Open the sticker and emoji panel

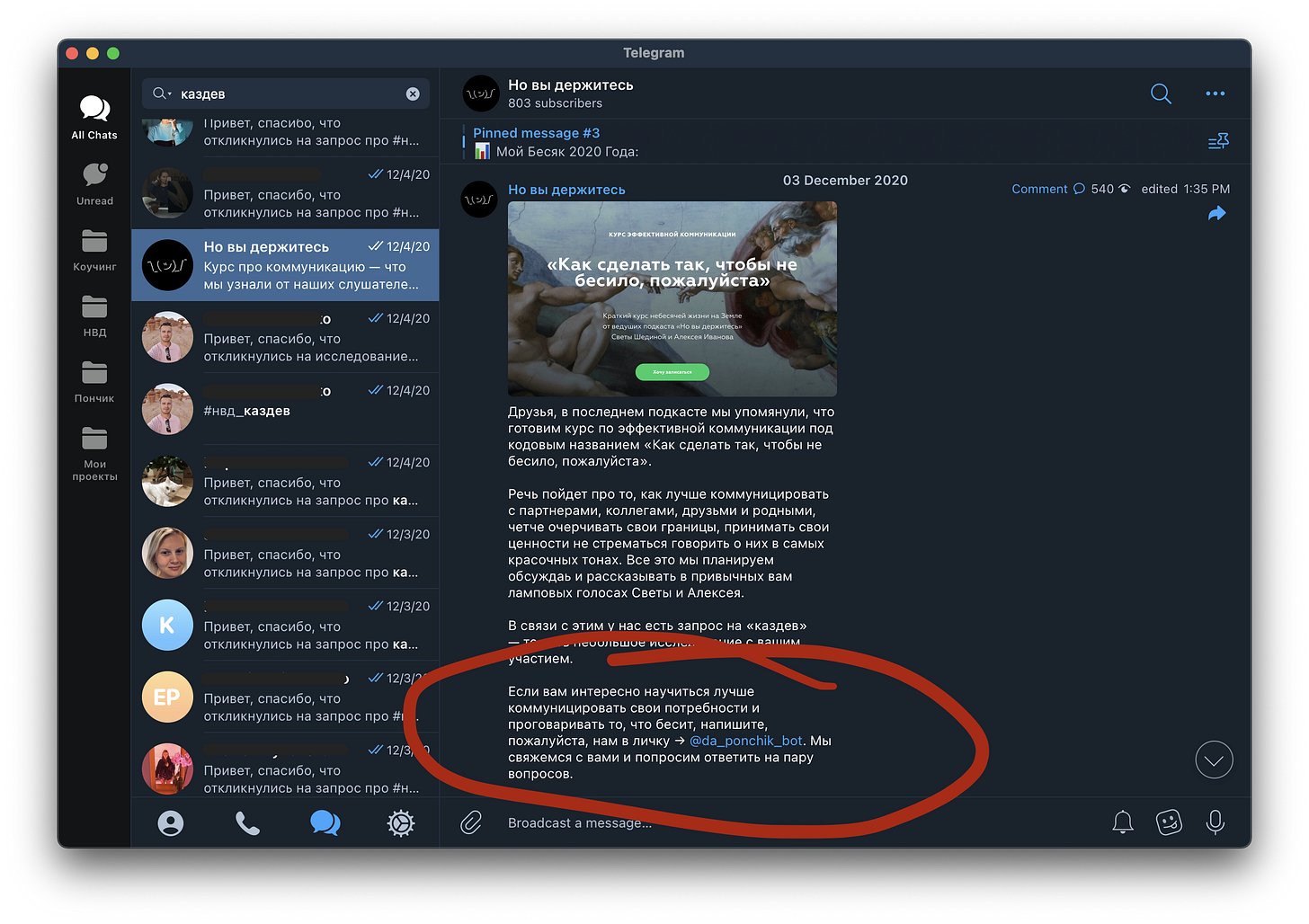(x=1169, y=822)
